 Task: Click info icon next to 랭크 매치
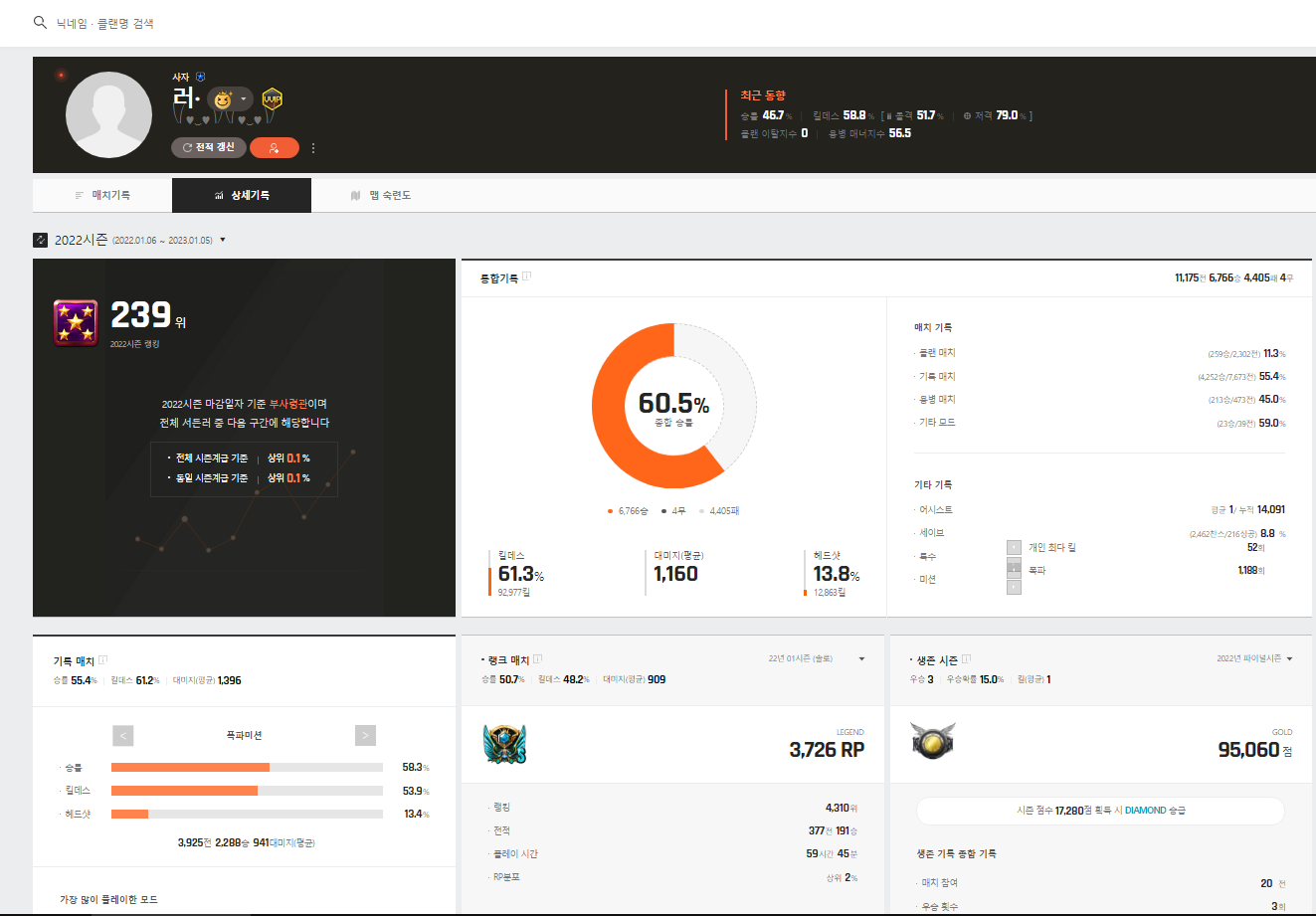538,659
